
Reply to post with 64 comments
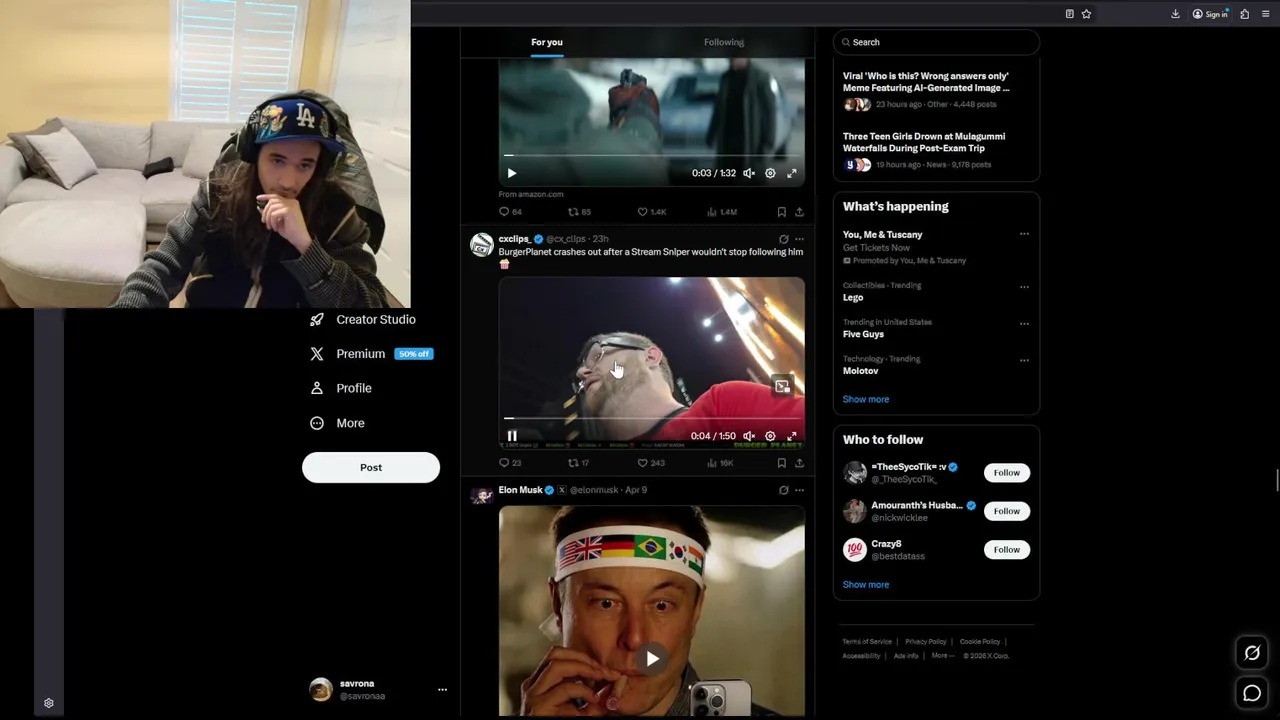click(x=510, y=212)
